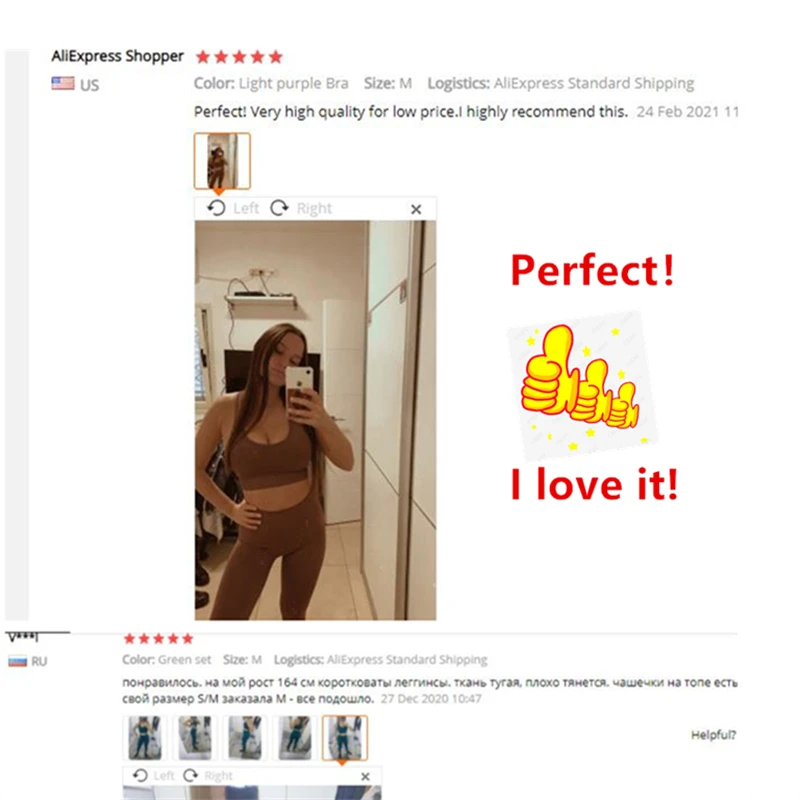The width and height of the screenshot is (800, 800).
Task: Select the highlighted fifth RU review thumbnail
Action: pyautogui.click(x=345, y=738)
